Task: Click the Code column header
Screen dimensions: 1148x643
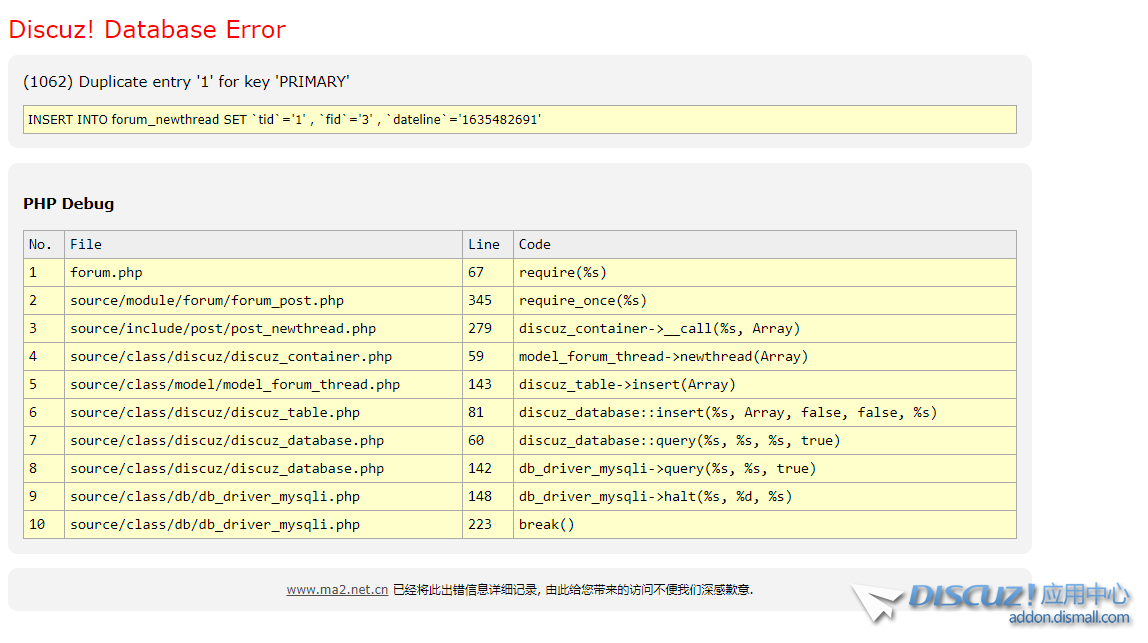Action: 535,245
